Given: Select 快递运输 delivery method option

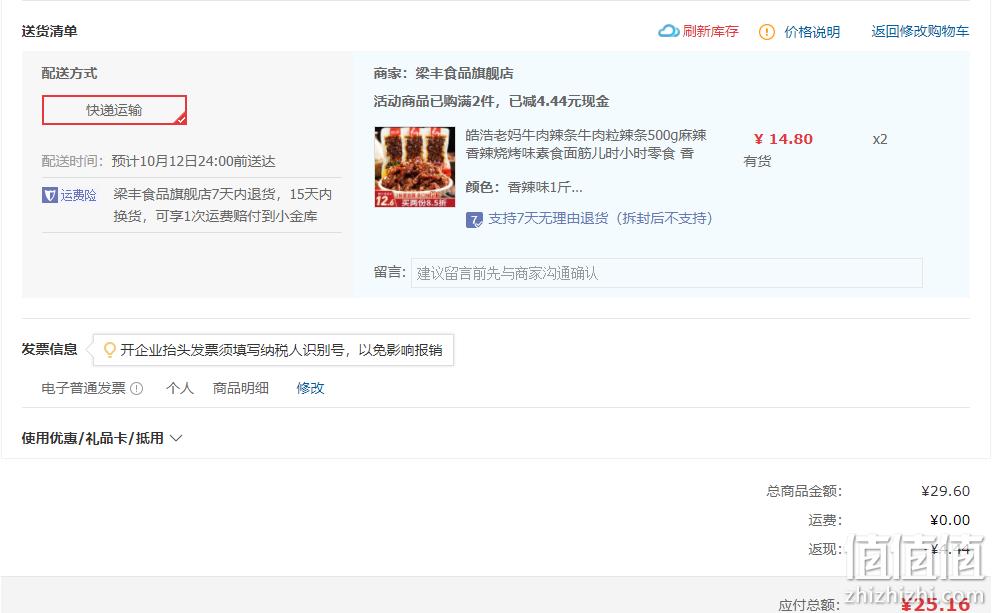Looking at the screenshot, I should [x=114, y=110].
